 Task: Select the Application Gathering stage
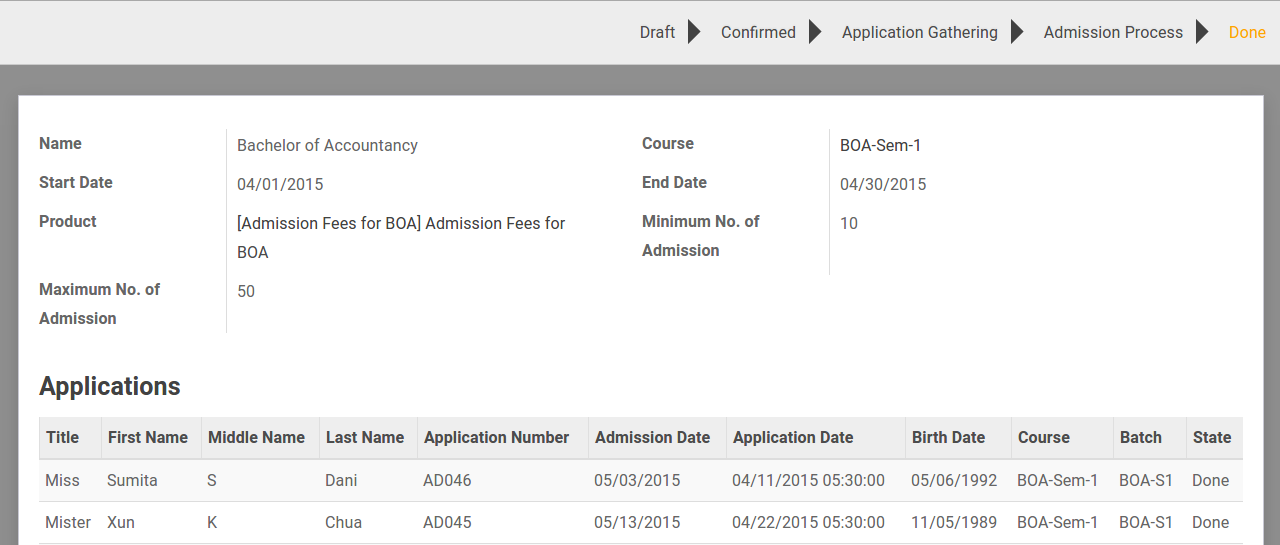tap(919, 32)
